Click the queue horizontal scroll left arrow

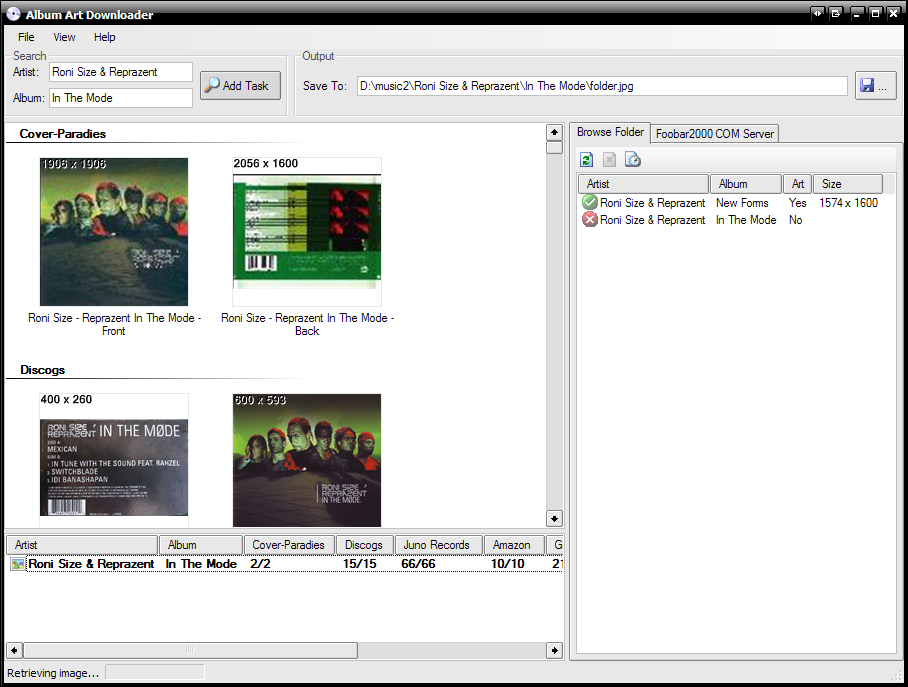(14, 650)
